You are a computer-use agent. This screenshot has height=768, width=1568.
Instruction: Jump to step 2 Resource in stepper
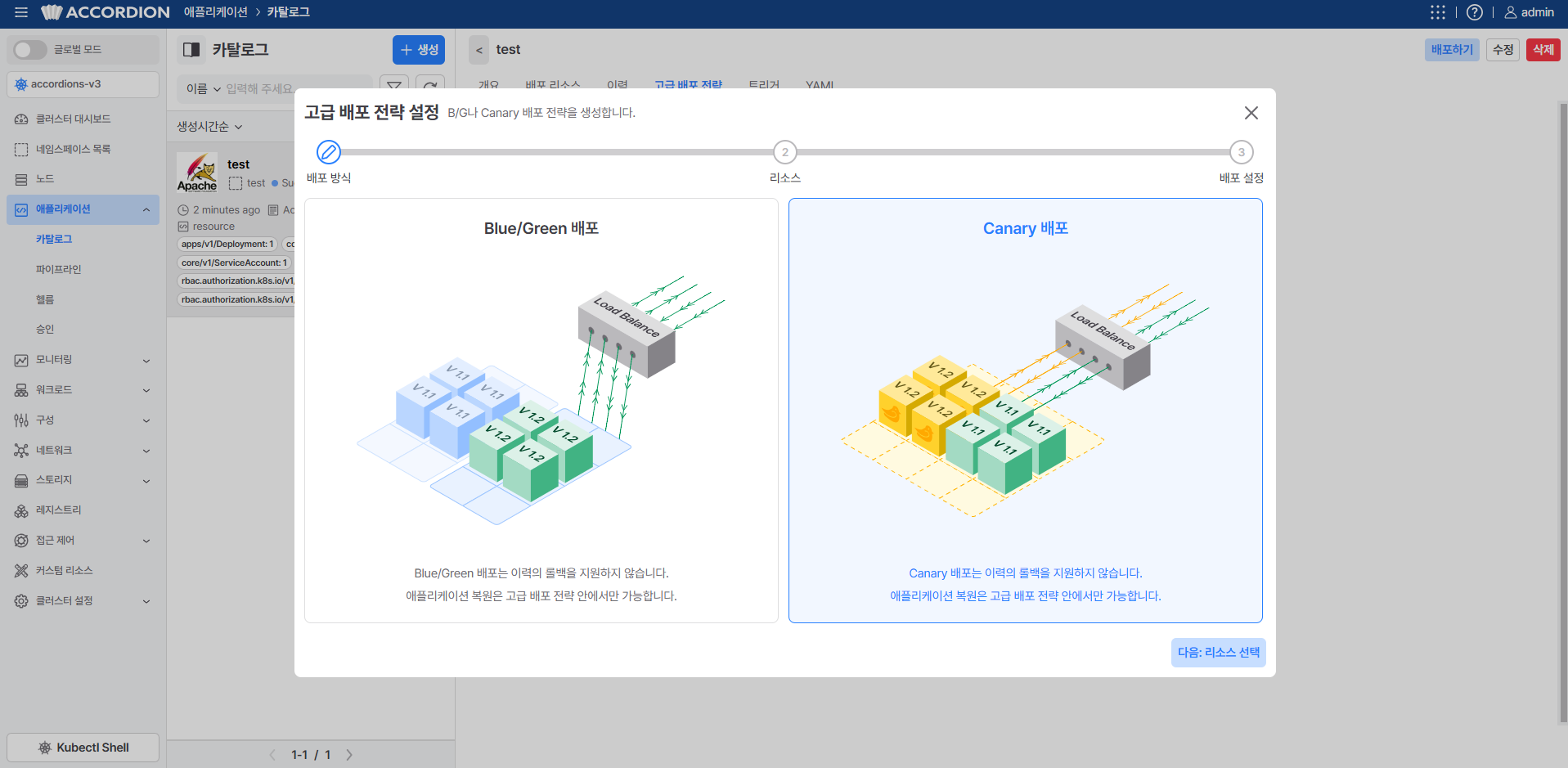785,152
